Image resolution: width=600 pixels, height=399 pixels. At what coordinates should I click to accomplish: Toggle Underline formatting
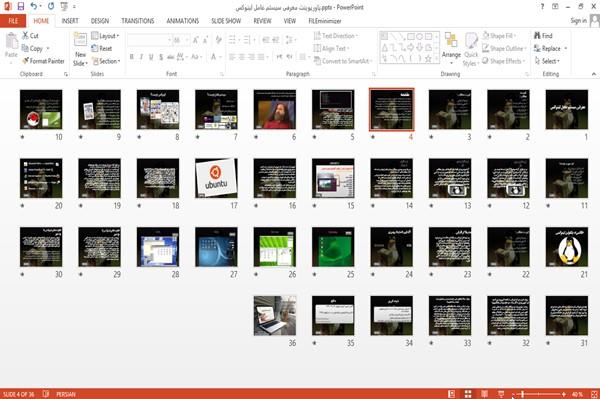click(x=151, y=57)
